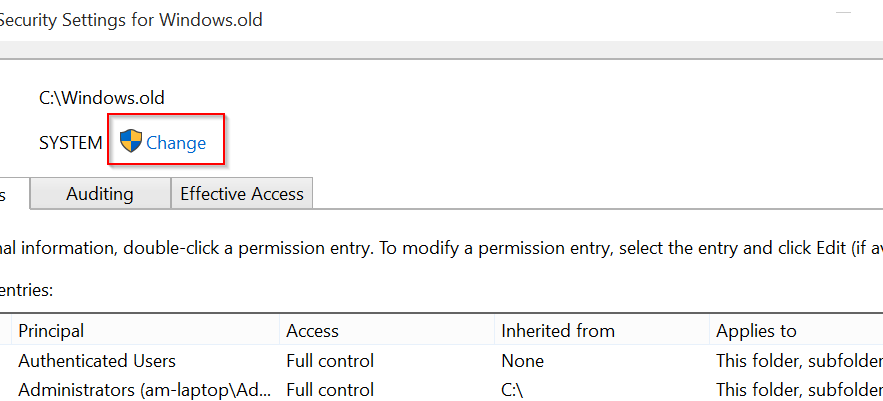Click the SYSTEM owner name
The image size is (883, 401).
point(70,143)
